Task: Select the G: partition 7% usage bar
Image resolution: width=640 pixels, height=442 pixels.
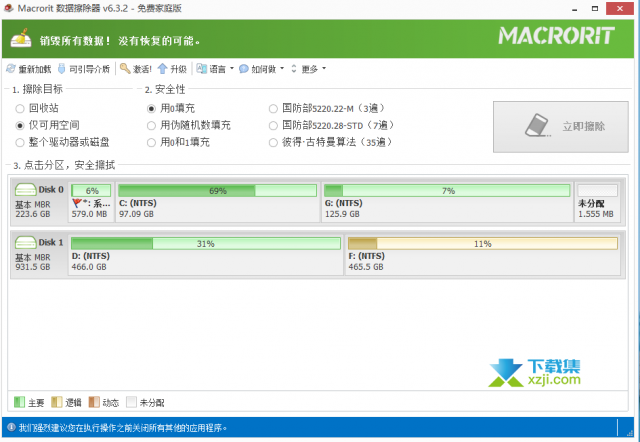Action: (x=447, y=191)
